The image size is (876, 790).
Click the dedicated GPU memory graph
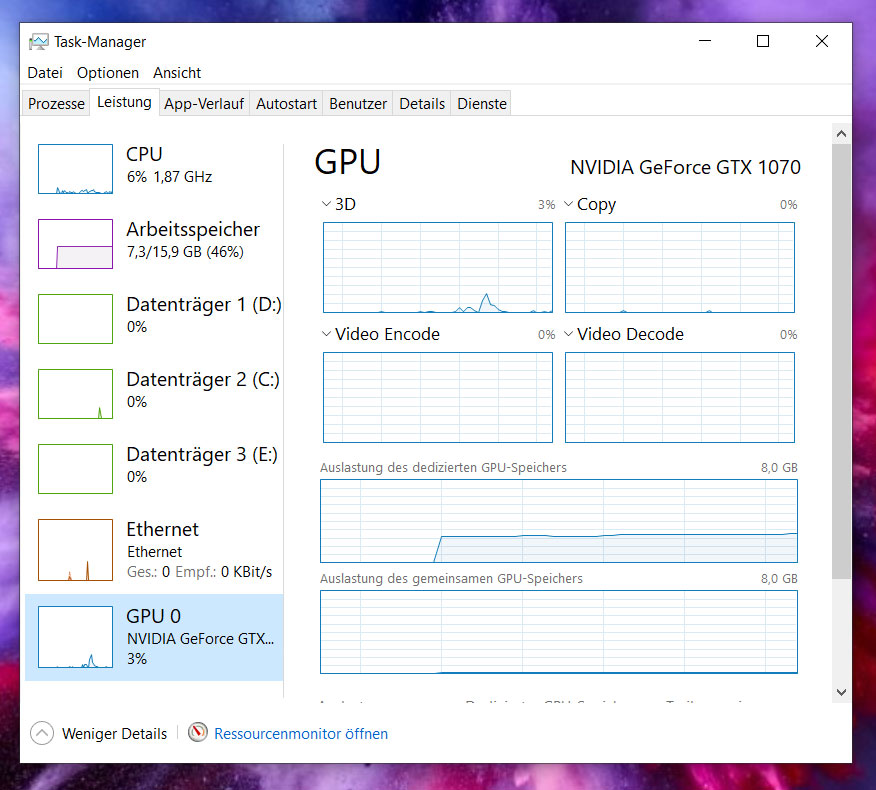pyautogui.click(x=559, y=521)
